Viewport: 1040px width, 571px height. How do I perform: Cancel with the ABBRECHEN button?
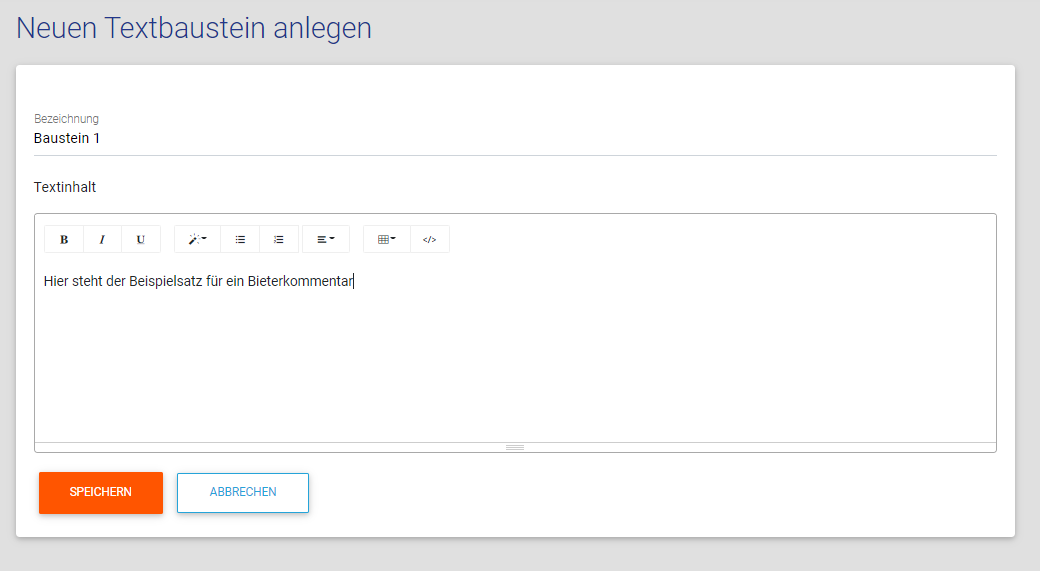coord(243,492)
